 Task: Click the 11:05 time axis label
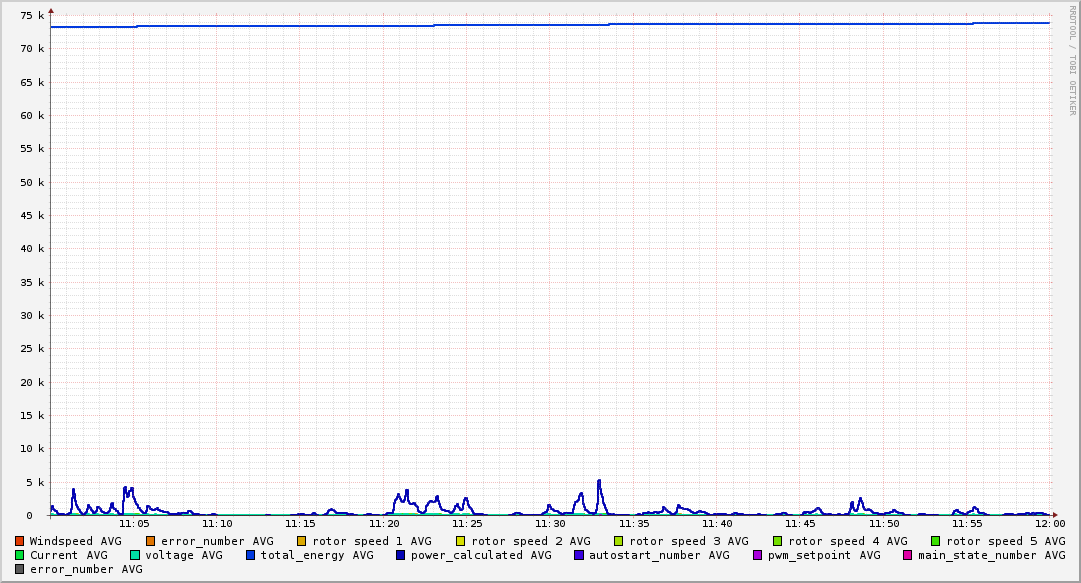pyautogui.click(x=134, y=524)
